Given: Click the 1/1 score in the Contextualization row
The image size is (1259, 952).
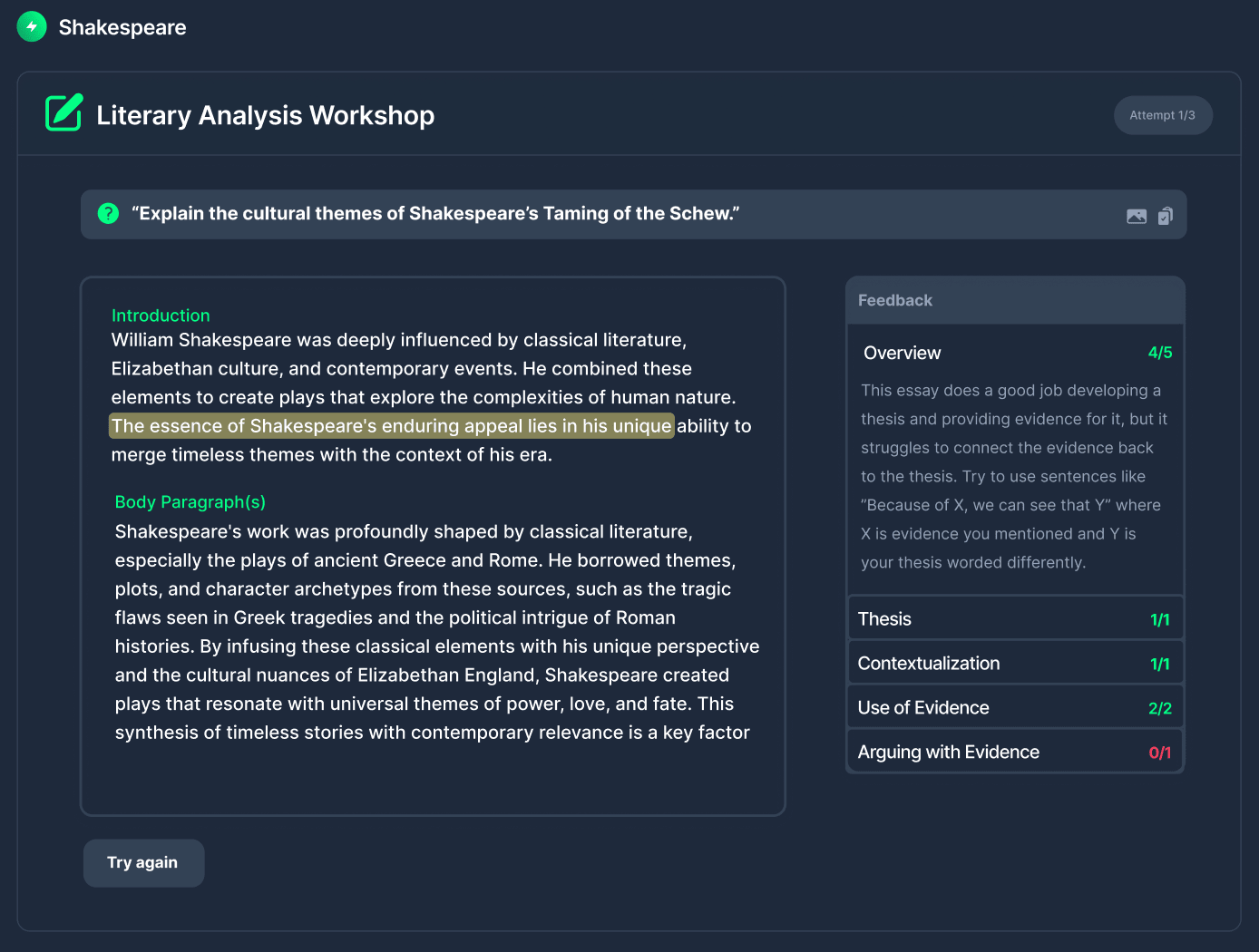Looking at the screenshot, I should [x=1160, y=665].
